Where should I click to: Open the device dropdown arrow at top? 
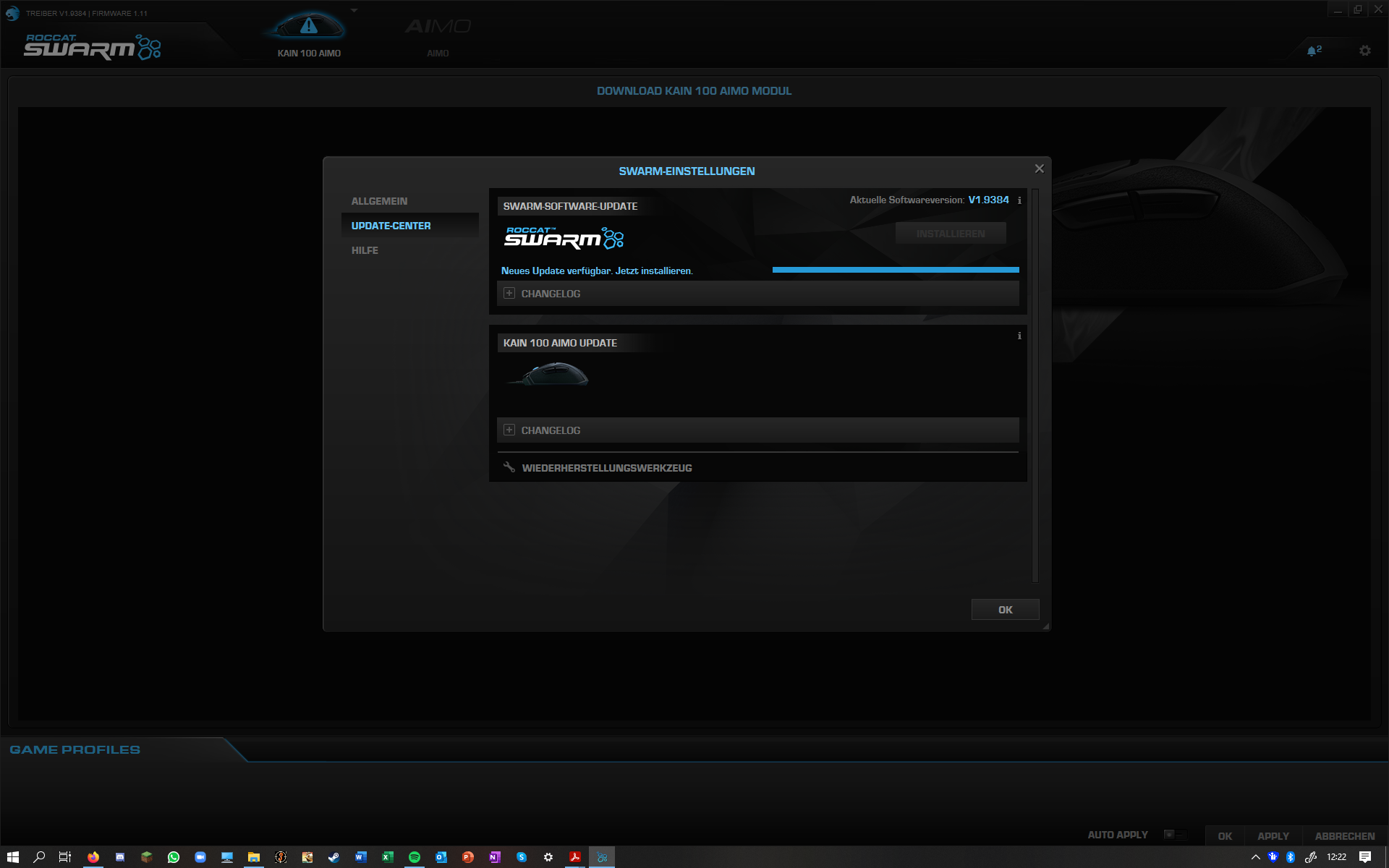coord(354,11)
